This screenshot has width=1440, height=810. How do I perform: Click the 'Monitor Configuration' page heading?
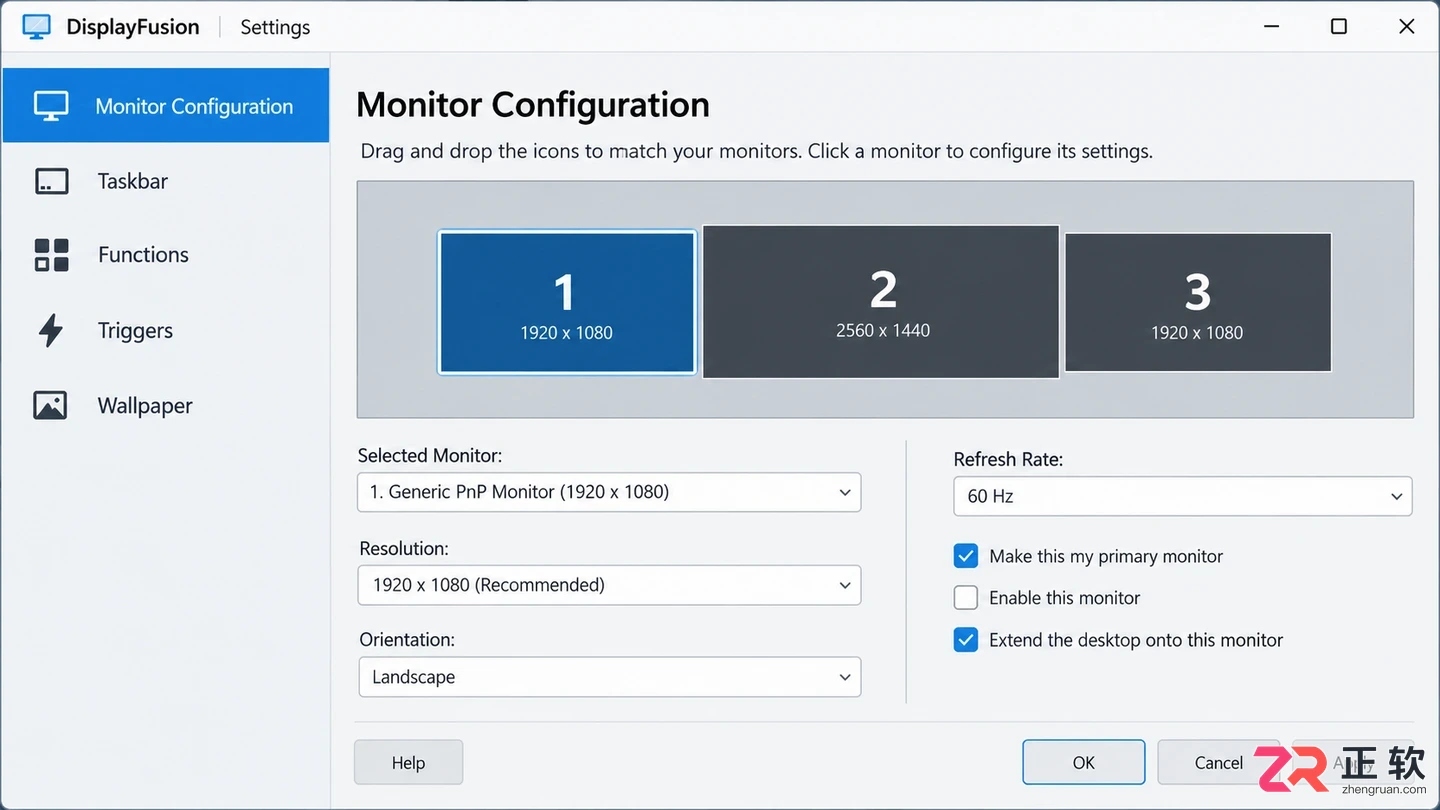coord(533,105)
